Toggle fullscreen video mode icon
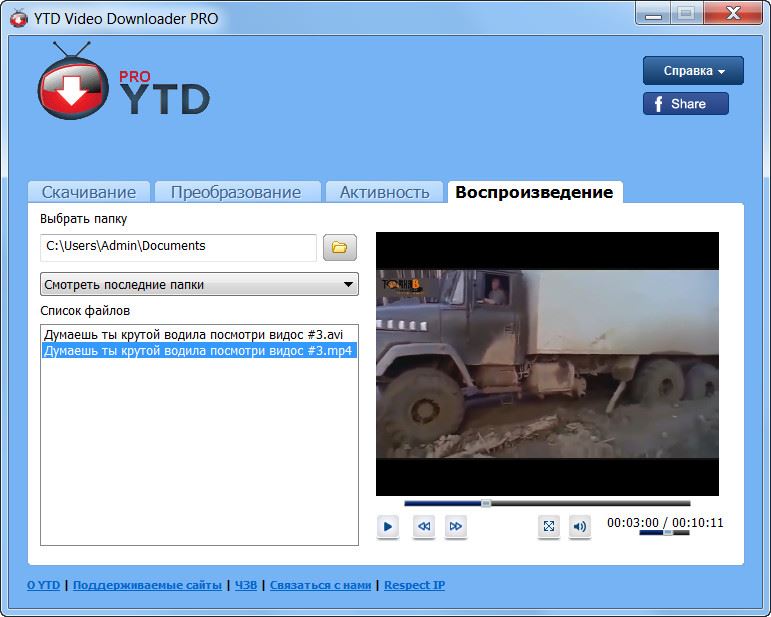Viewport: 771px width, 617px height. click(x=548, y=526)
